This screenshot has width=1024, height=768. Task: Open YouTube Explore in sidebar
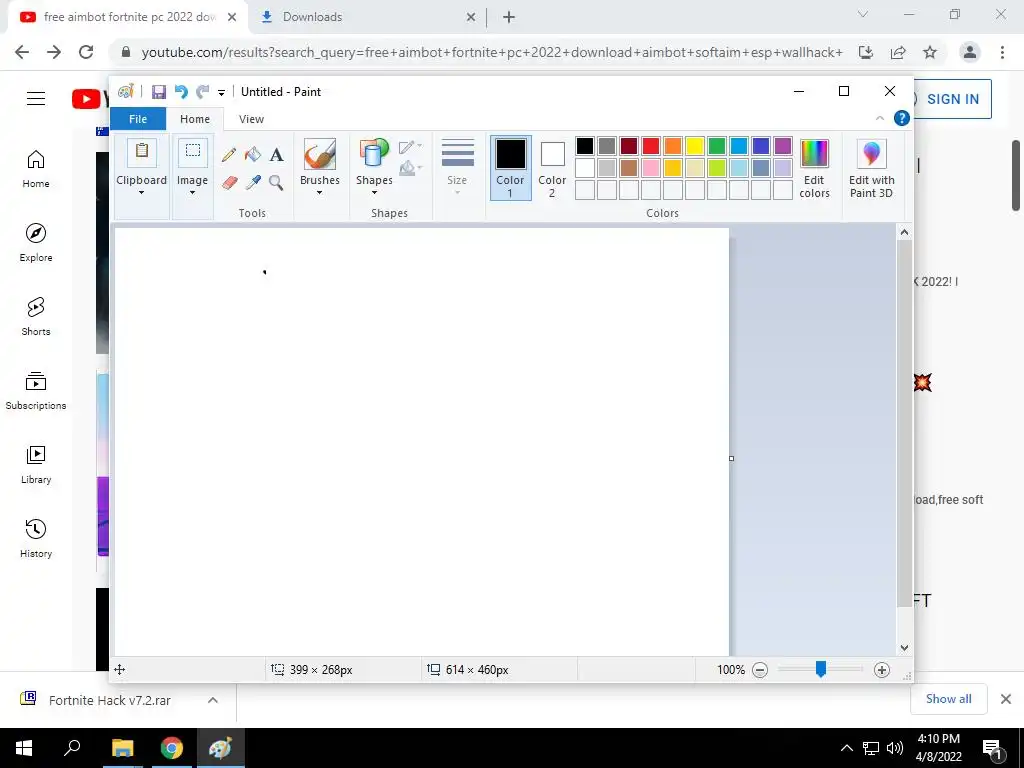click(x=36, y=243)
